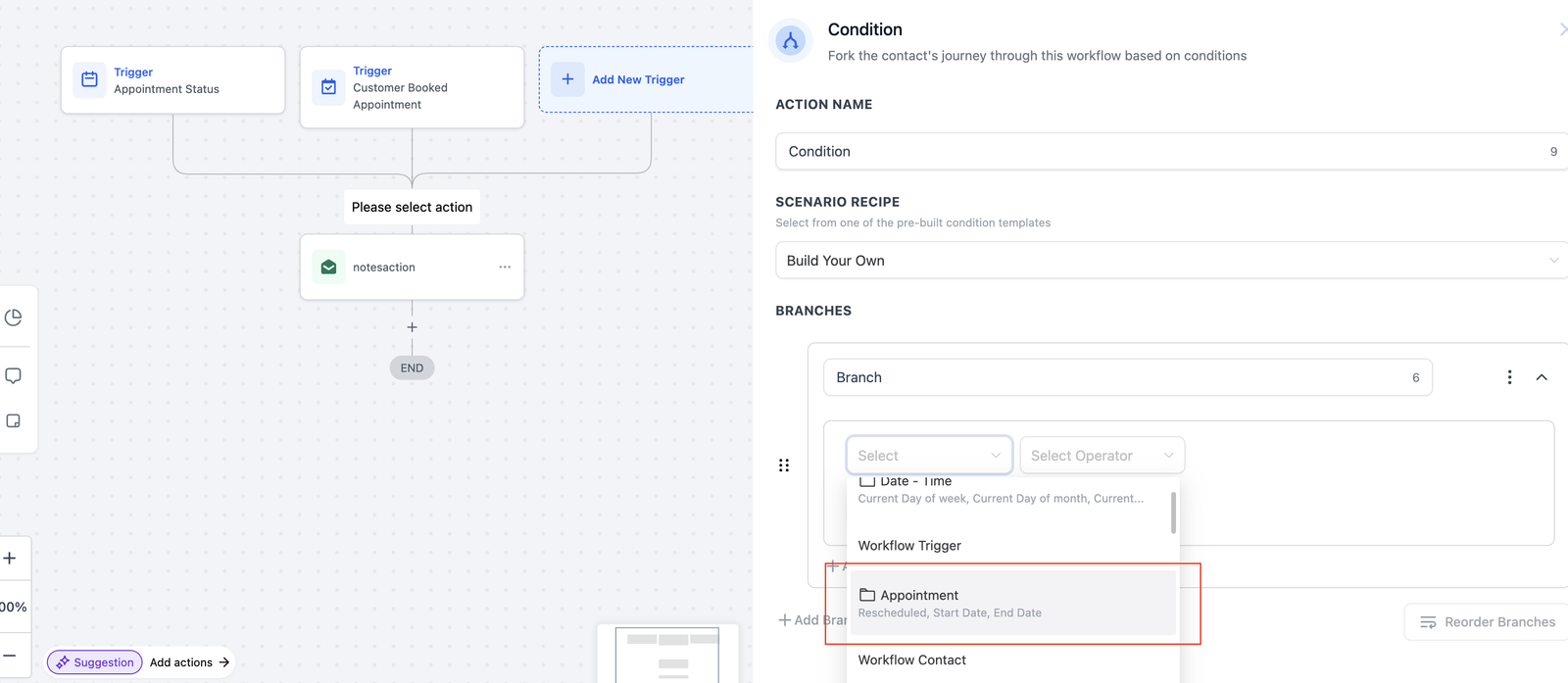Click the branch drag handle dots
The height and width of the screenshot is (683, 1568).
pyautogui.click(x=783, y=465)
